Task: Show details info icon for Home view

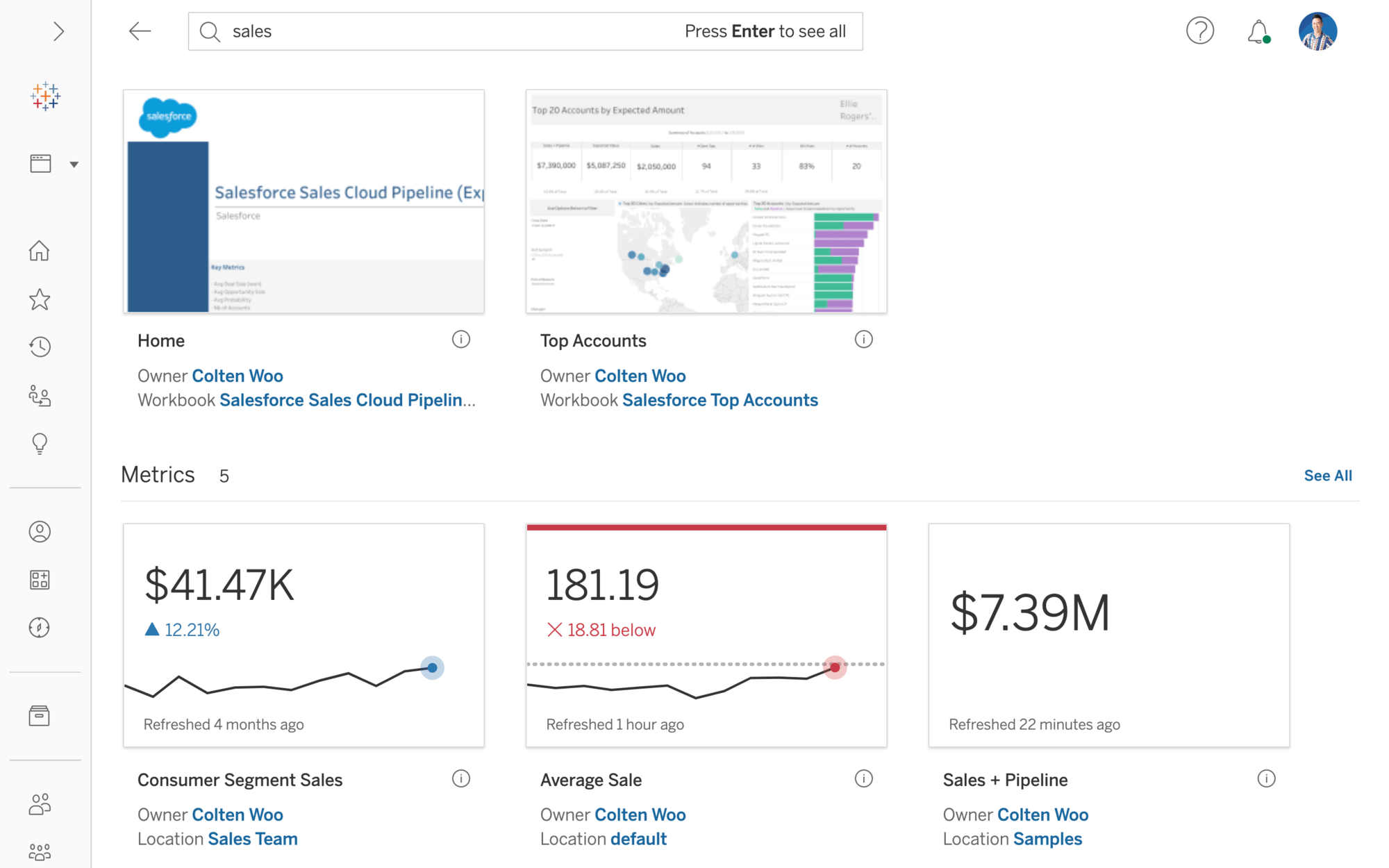Action: pos(461,340)
